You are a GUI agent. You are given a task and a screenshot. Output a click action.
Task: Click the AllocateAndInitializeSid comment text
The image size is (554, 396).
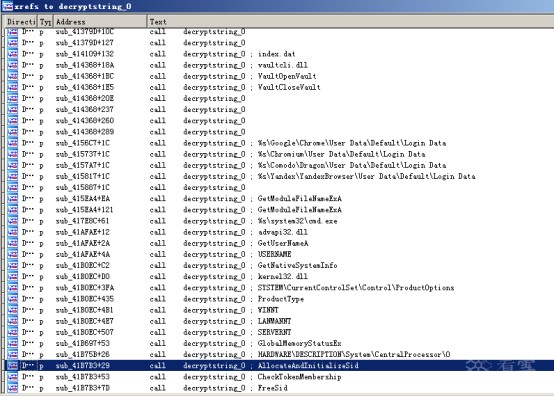[x=308, y=366]
